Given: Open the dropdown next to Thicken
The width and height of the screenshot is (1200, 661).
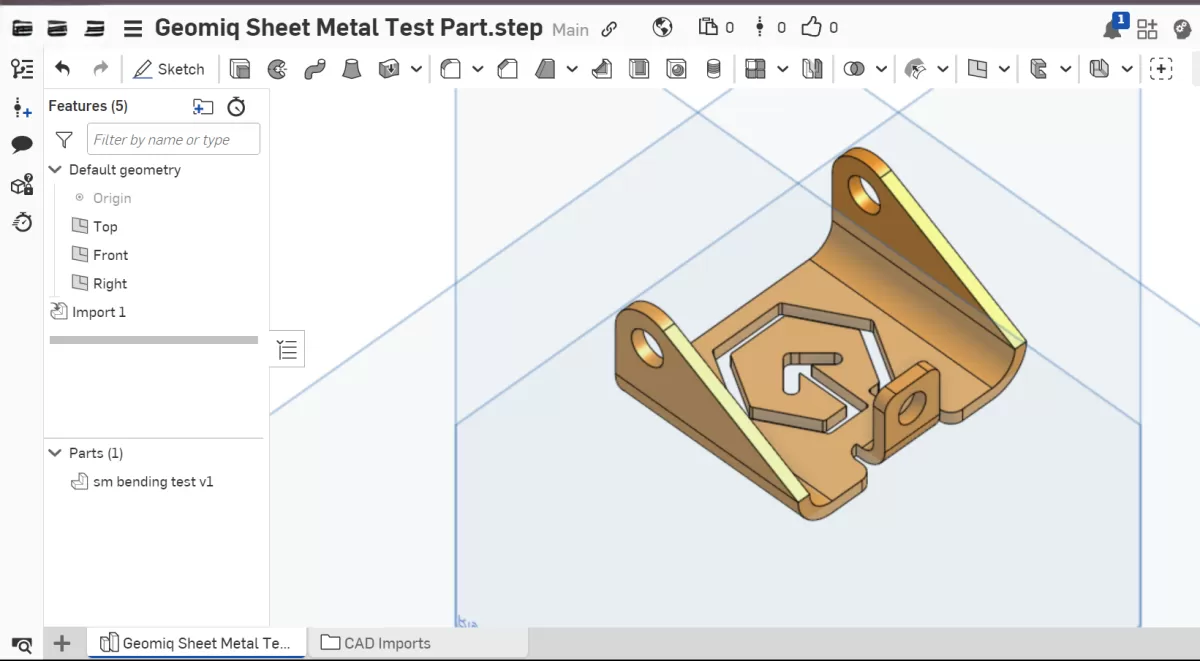Looking at the screenshot, I should tap(415, 69).
